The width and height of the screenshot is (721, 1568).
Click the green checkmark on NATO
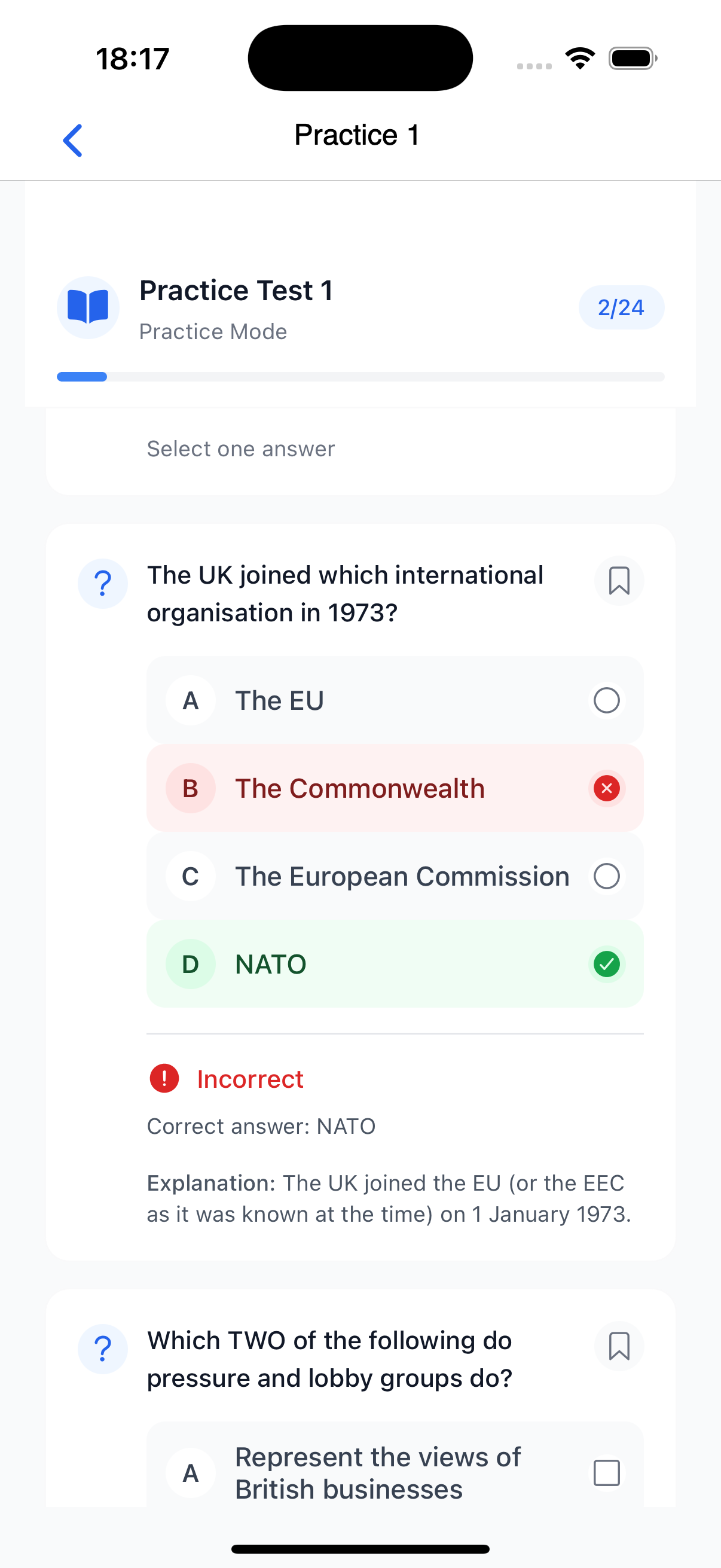coord(607,964)
